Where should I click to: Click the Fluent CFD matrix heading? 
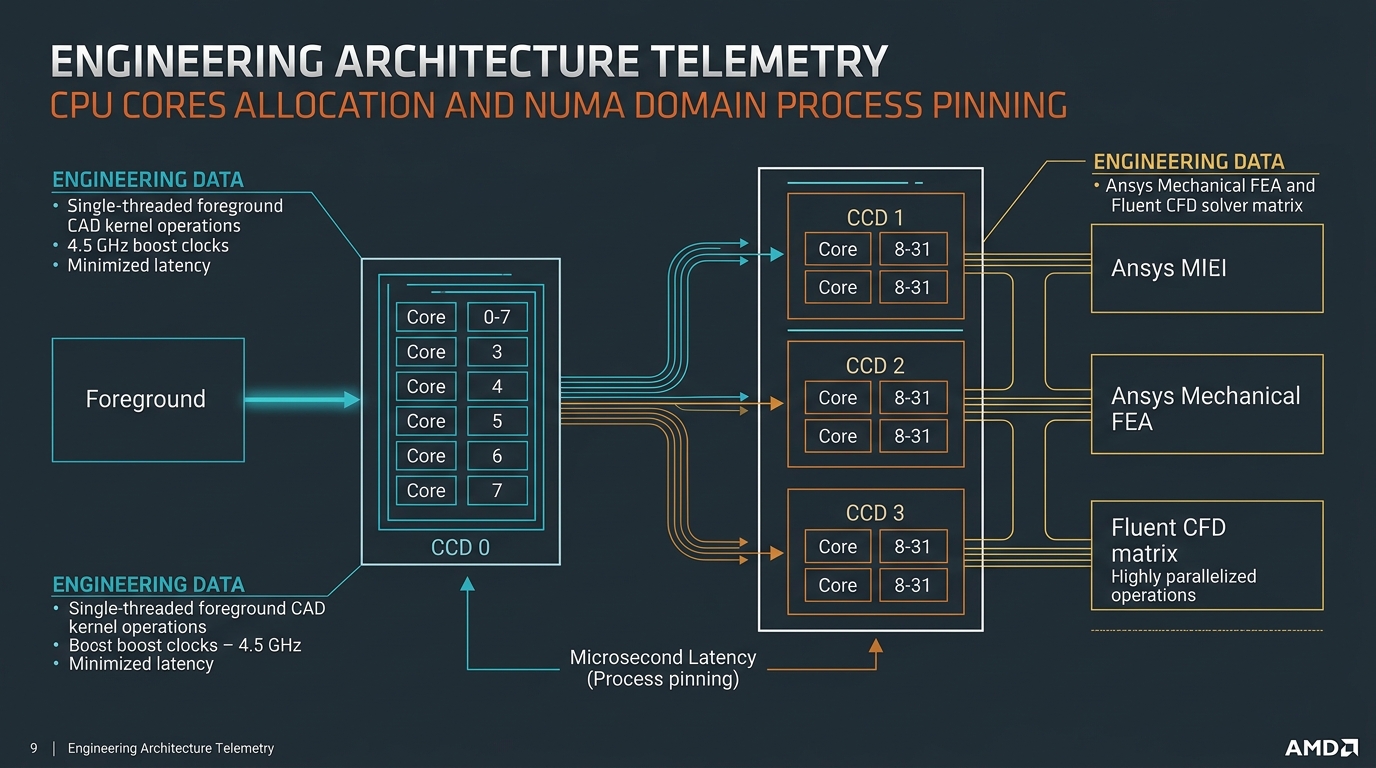click(1168, 540)
